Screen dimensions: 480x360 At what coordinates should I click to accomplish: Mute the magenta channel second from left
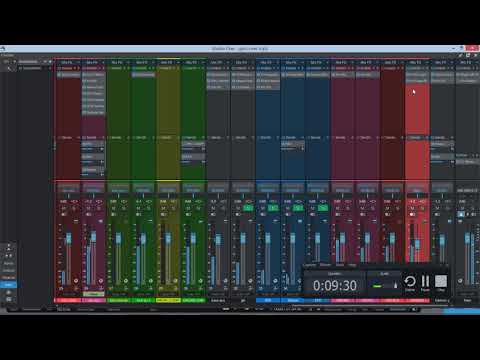(89, 208)
